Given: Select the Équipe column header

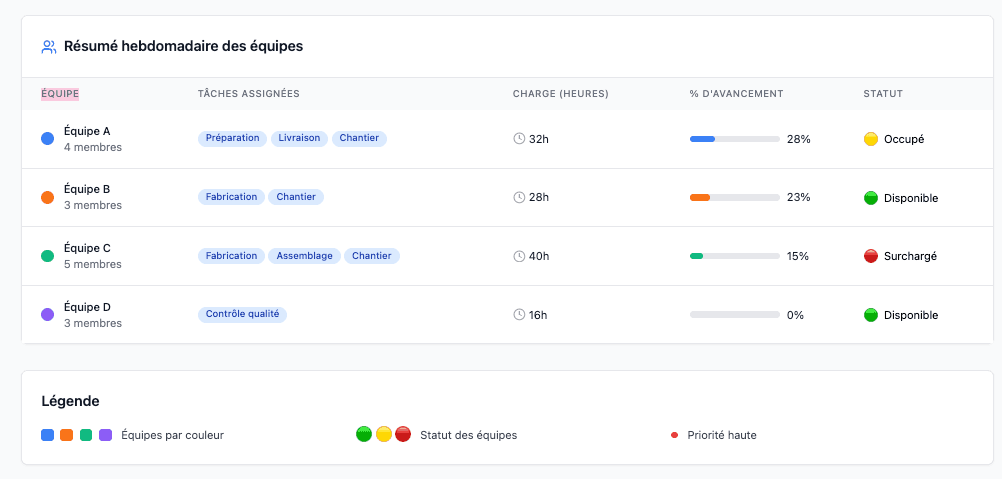Looking at the screenshot, I should (x=60, y=94).
